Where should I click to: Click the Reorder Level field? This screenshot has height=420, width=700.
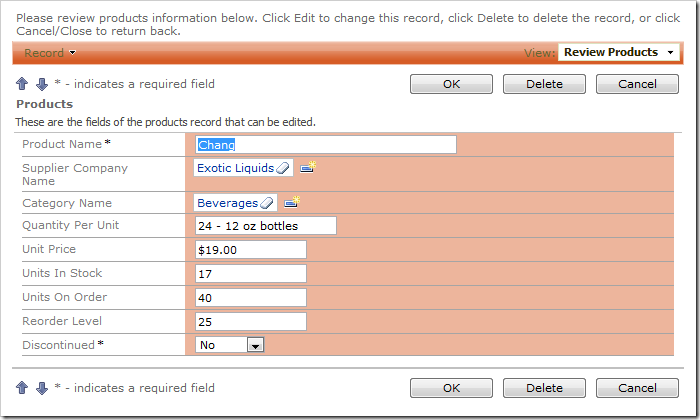251,322
